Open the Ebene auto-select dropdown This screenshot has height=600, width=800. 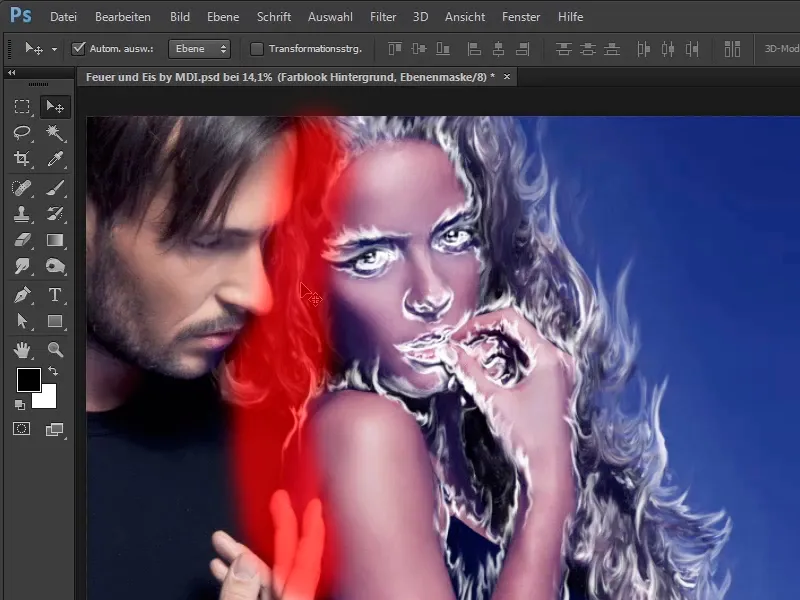199,49
